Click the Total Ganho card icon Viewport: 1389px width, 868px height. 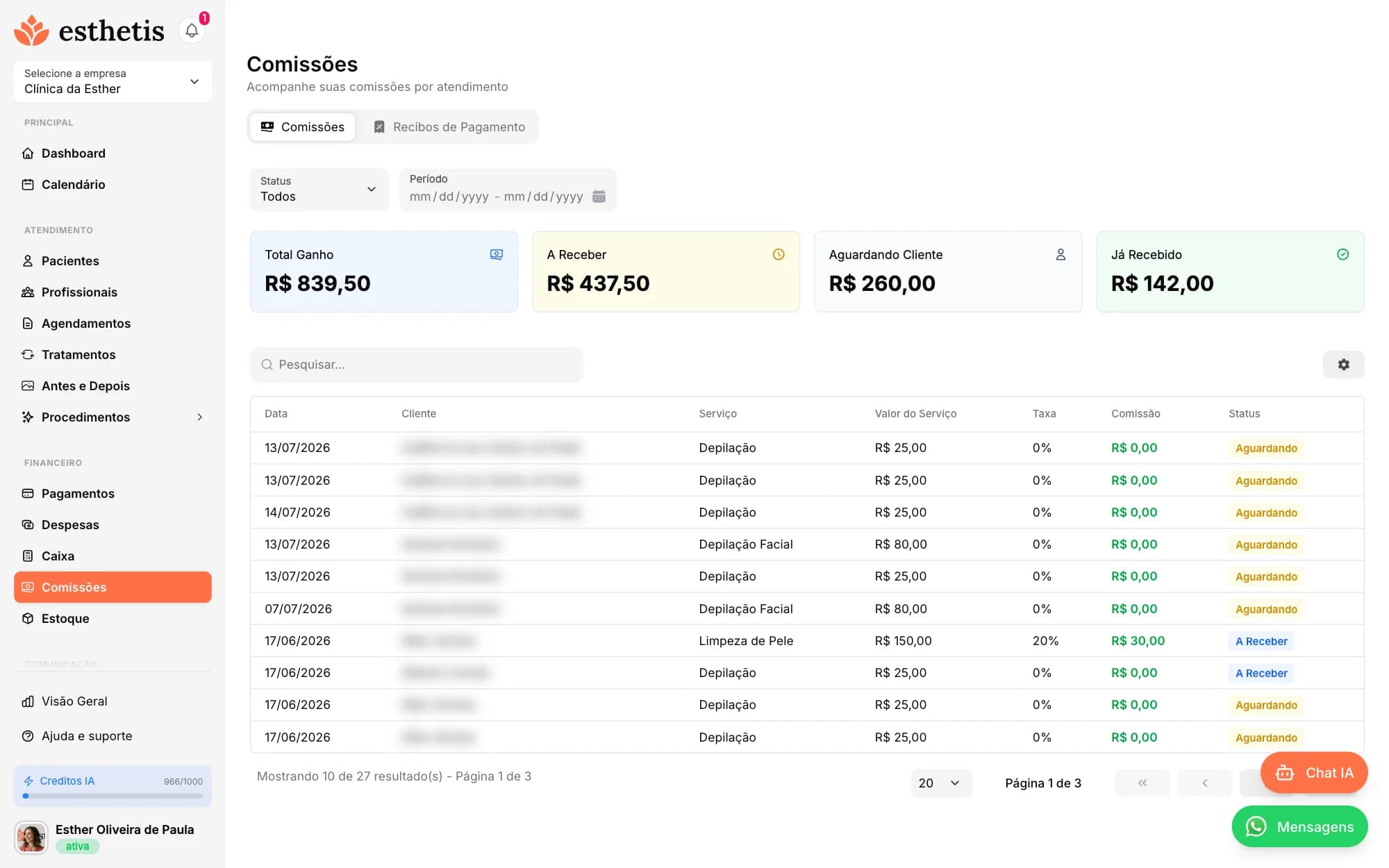tap(497, 254)
